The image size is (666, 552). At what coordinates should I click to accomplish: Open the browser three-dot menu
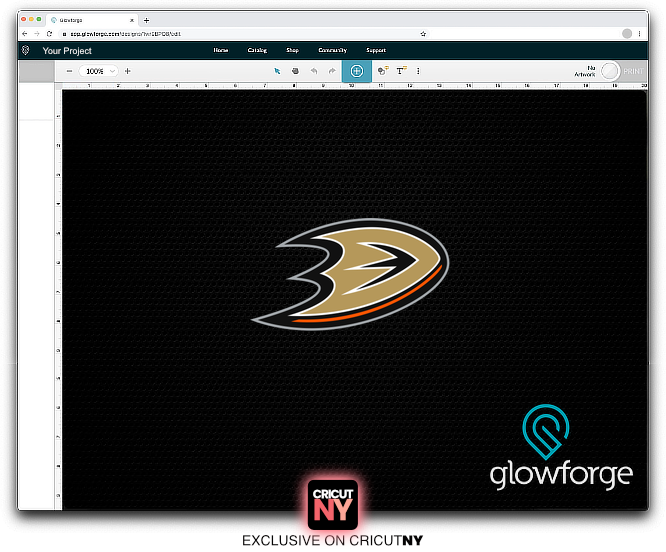click(x=639, y=34)
